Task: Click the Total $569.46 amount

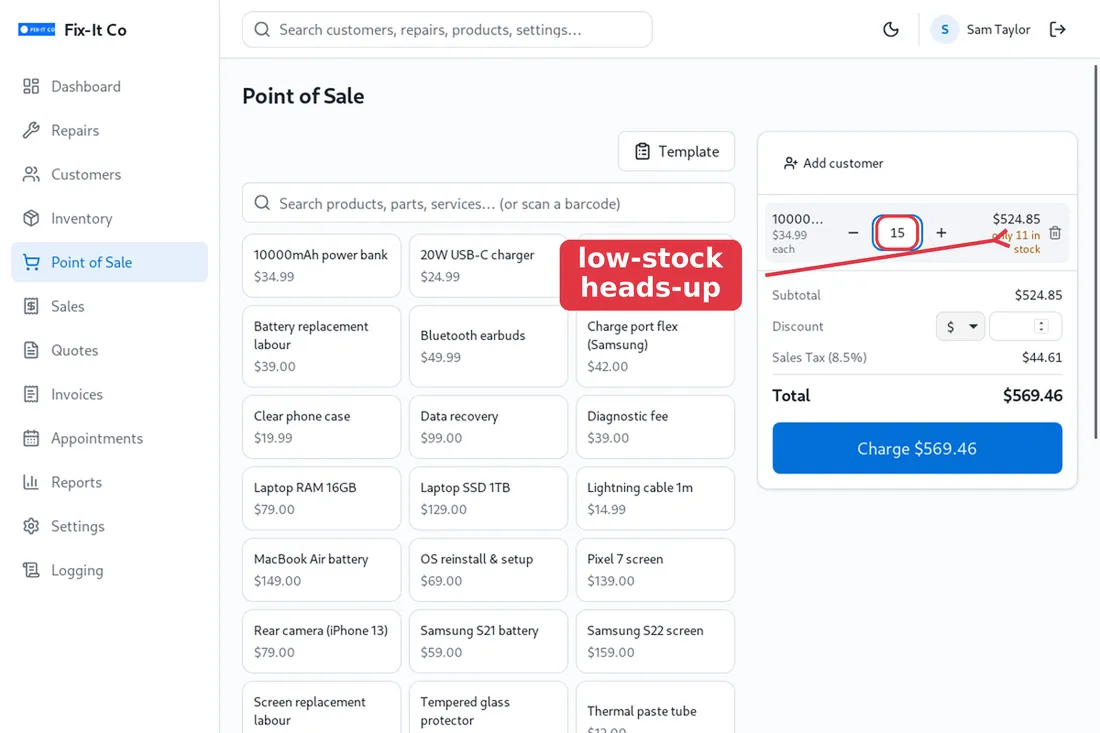Action: tap(1032, 396)
